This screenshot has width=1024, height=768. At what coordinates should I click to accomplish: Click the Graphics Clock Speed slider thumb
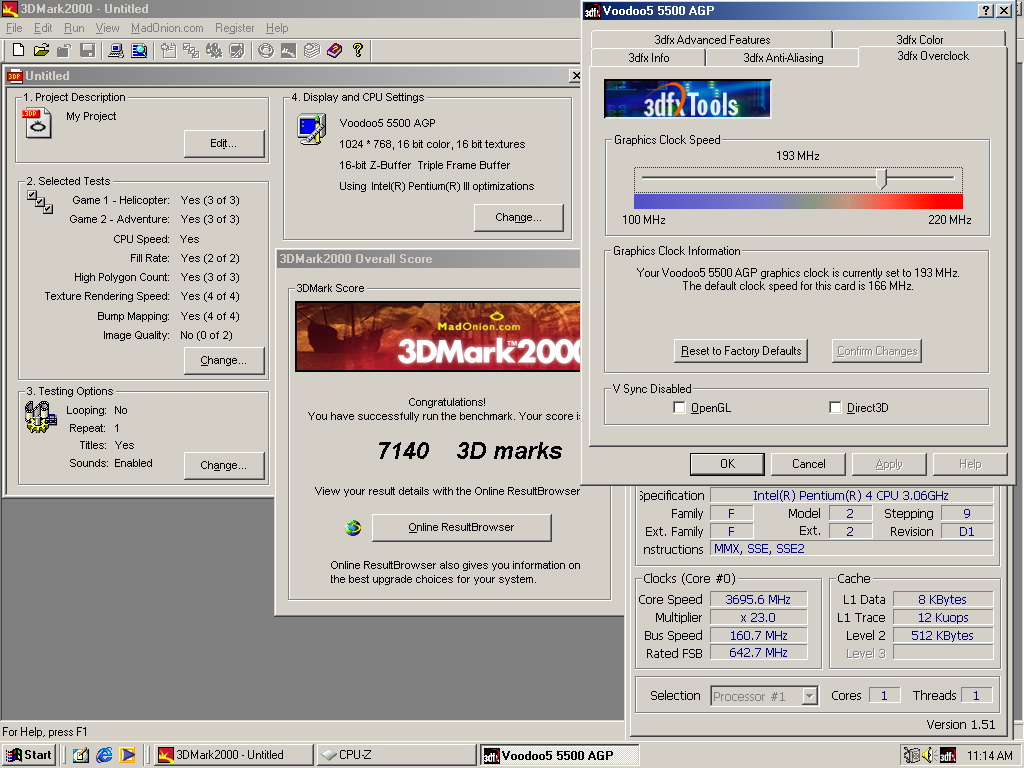[x=882, y=178]
